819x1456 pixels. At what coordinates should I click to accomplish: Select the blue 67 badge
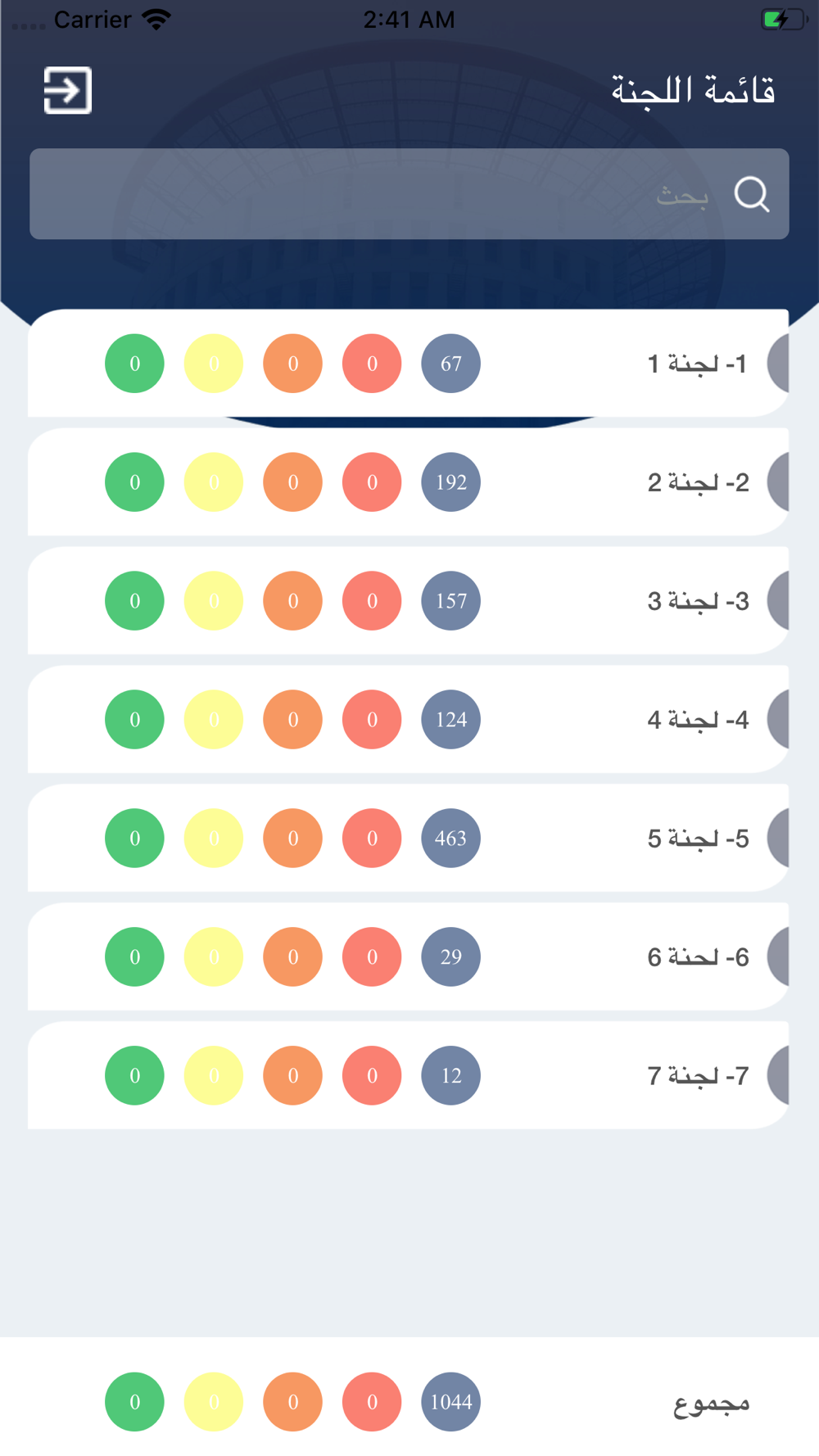(450, 364)
